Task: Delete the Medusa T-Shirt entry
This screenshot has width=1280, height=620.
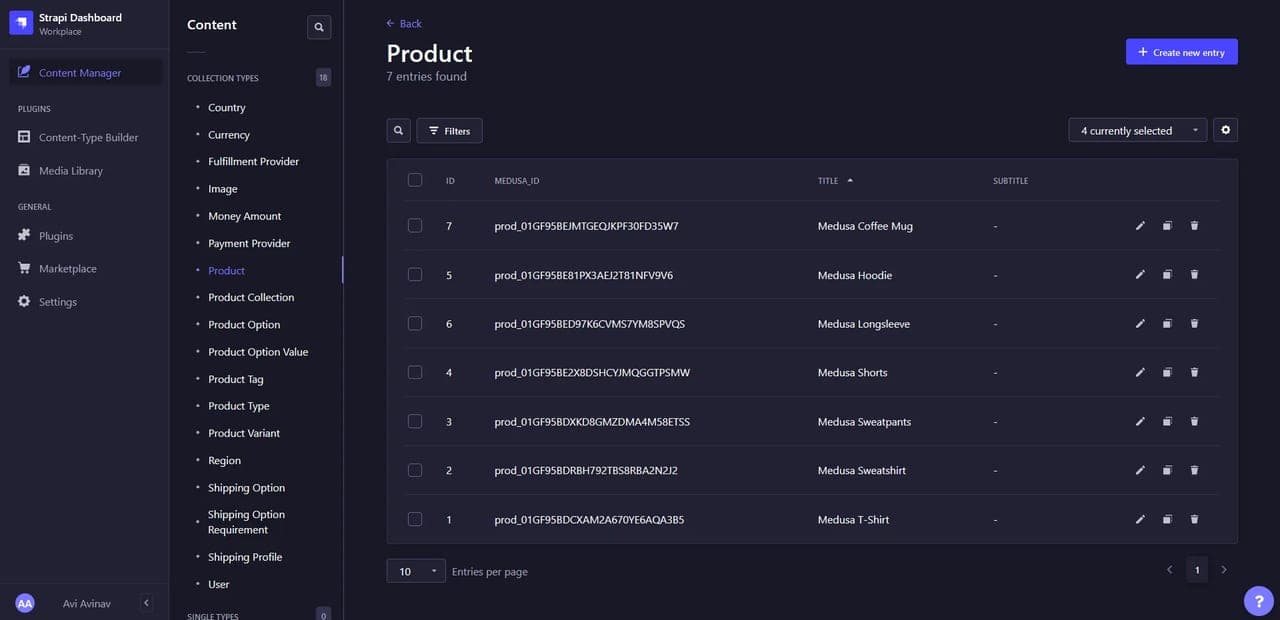Action: (1194, 520)
